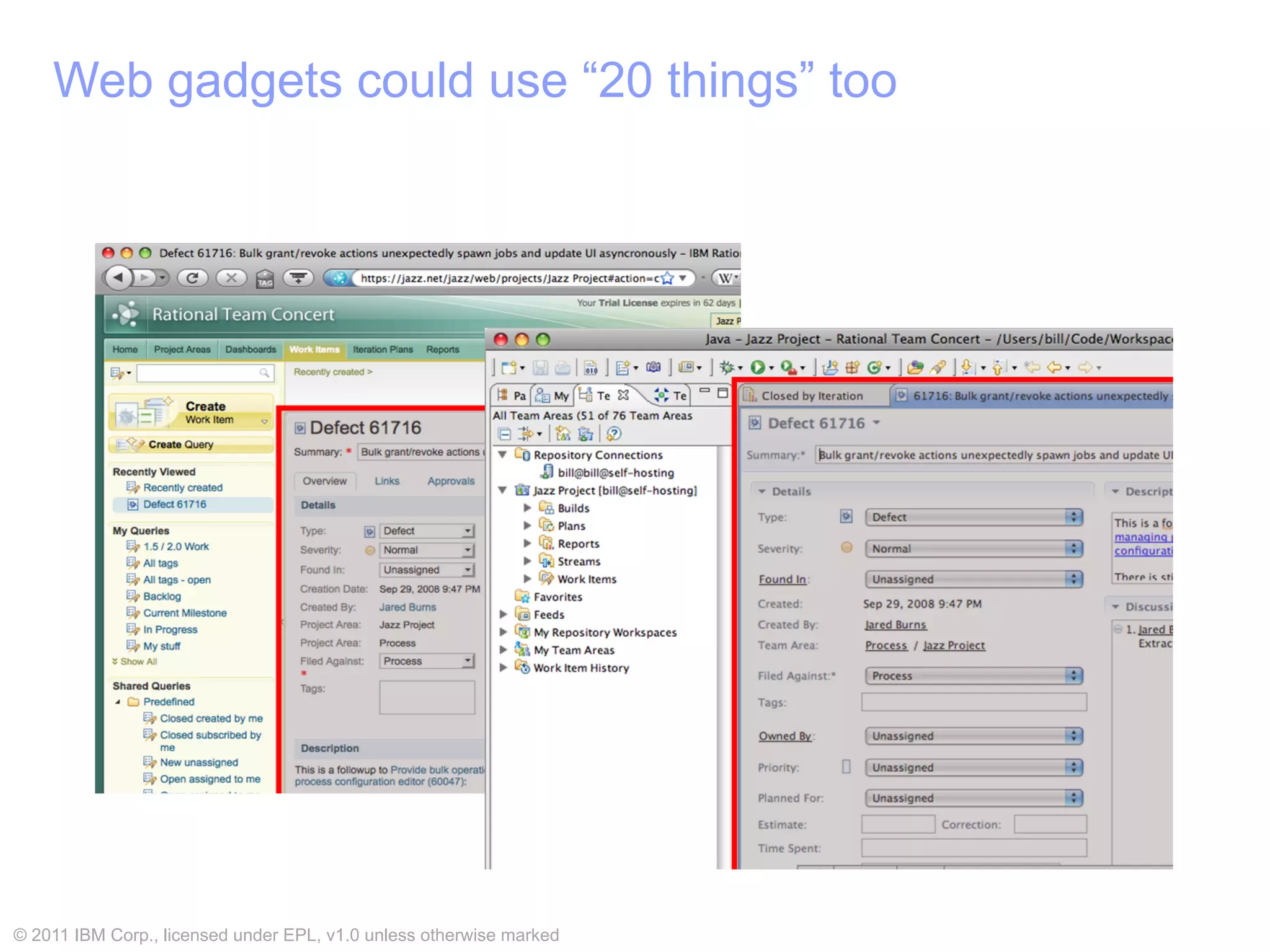Click the Collapse All icon in Team Artifacts view
1270x952 pixels.
coord(505,434)
